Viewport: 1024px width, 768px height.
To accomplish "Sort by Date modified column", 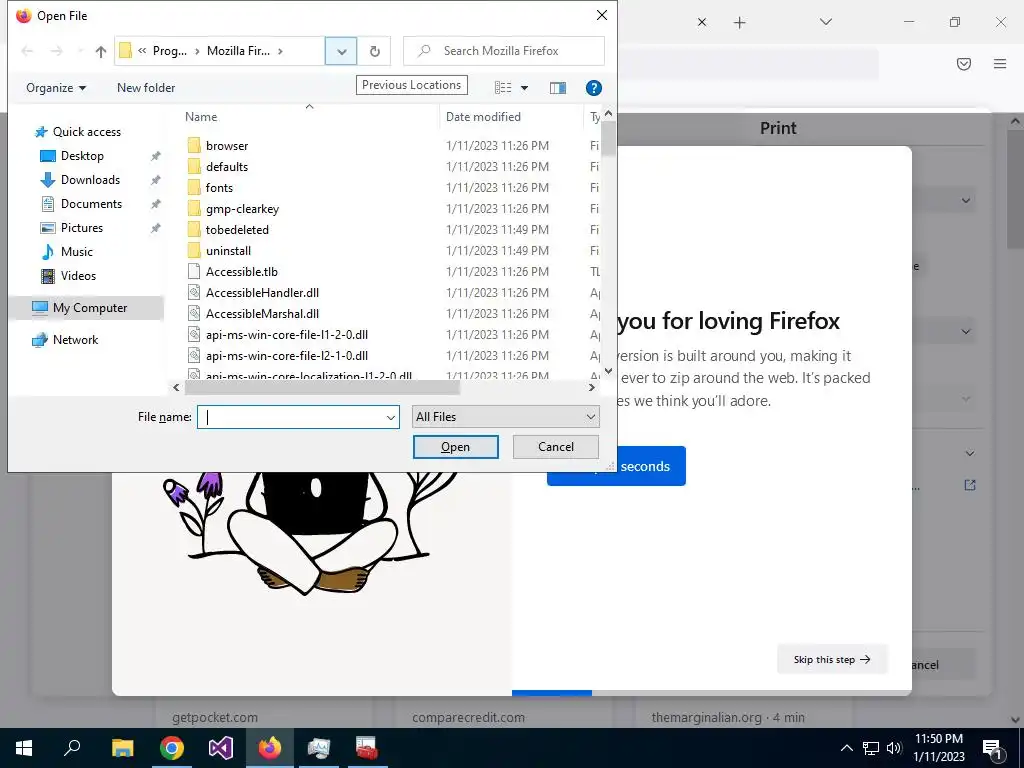I will (x=483, y=117).
